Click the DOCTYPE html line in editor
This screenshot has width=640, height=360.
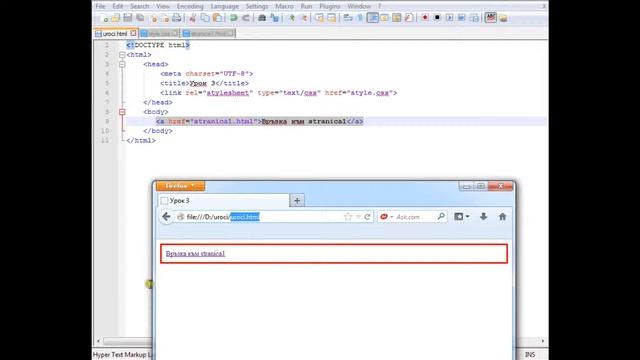point(158,45)
